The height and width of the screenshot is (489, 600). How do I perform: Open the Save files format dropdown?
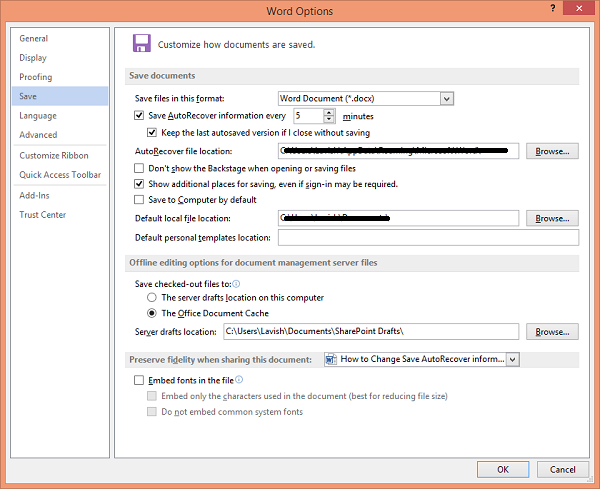click(447, 99)
